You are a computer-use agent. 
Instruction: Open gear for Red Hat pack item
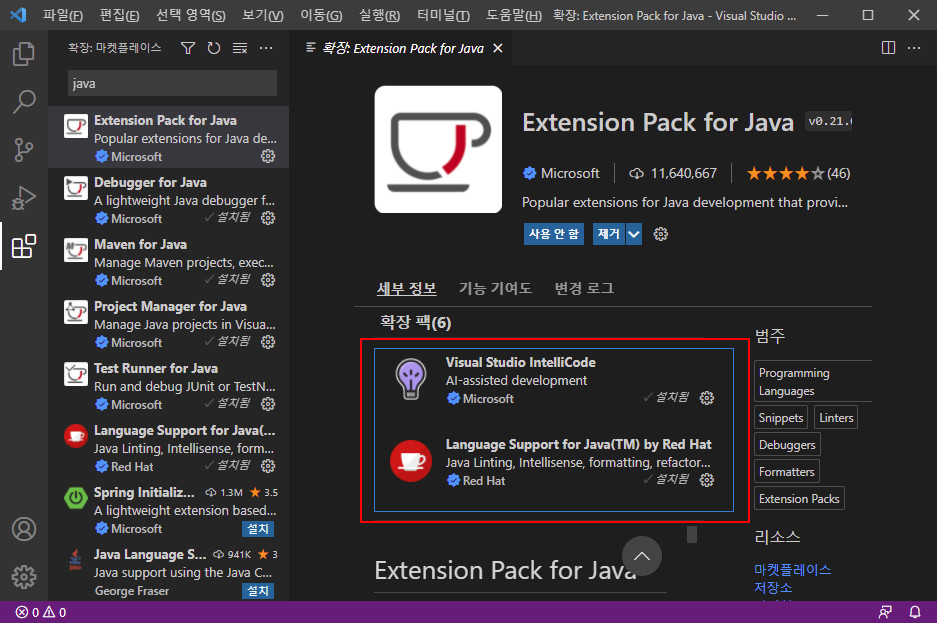click(706, 480)
